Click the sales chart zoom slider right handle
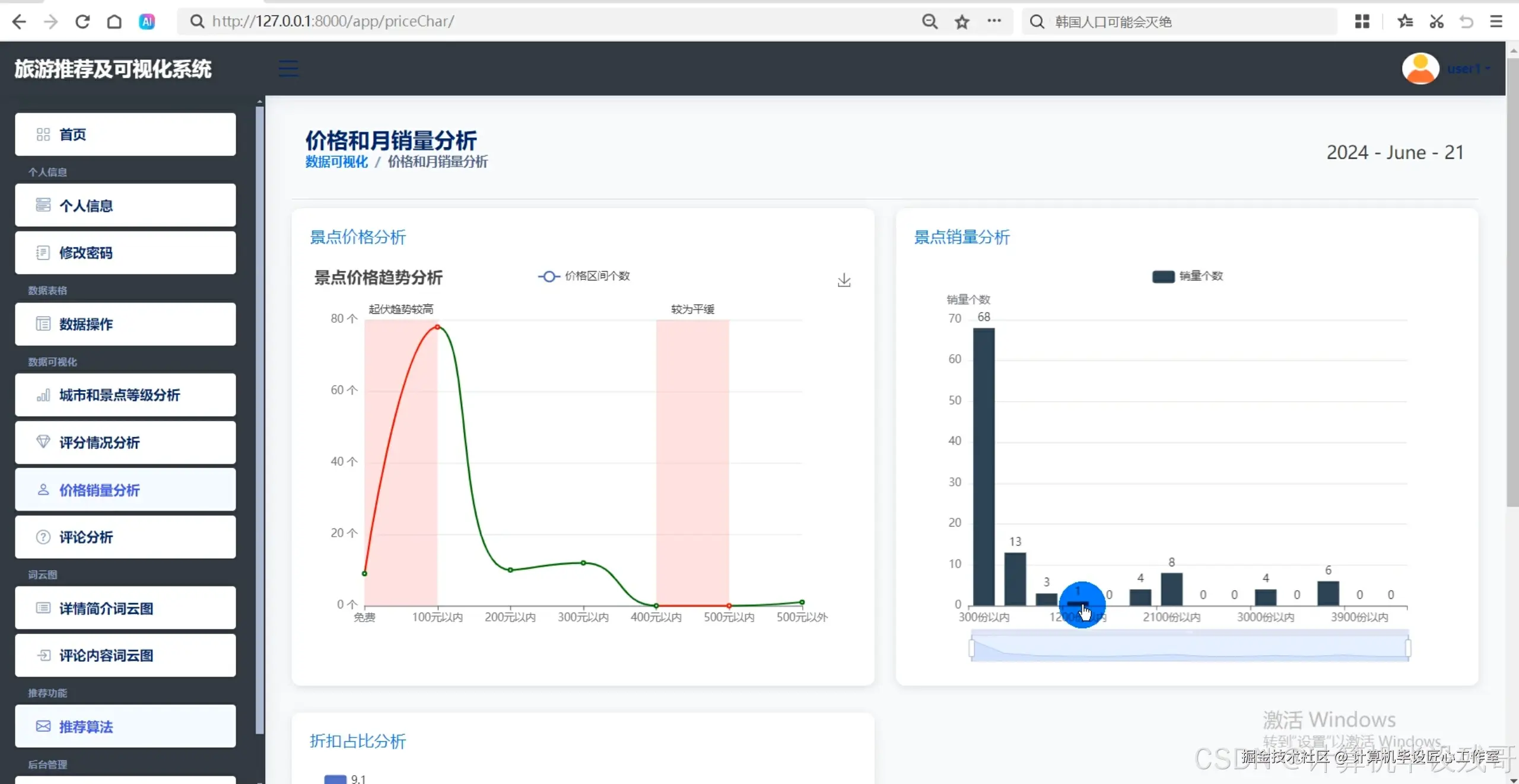Viewport: 1519px width, 784px height. click(1408, 648)
